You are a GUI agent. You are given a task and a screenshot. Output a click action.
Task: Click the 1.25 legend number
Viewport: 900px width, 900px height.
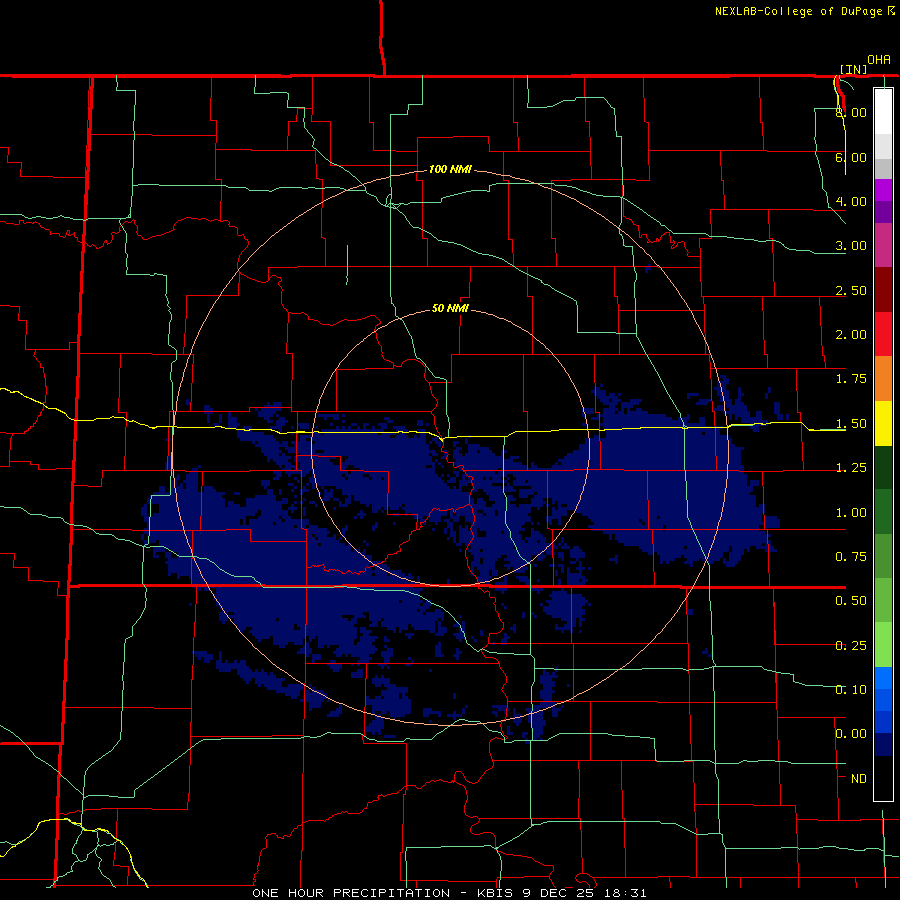851,468
